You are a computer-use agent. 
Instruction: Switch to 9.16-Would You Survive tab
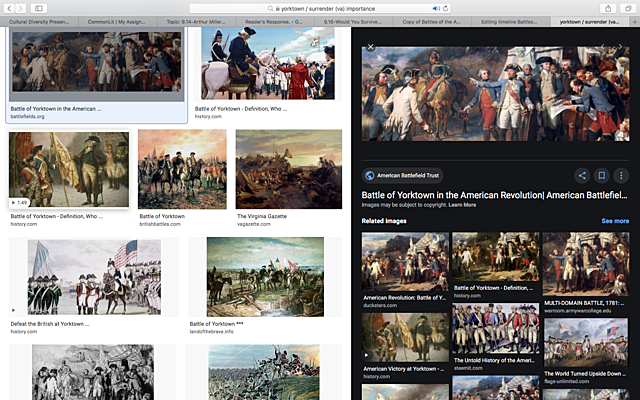(353, 22)
